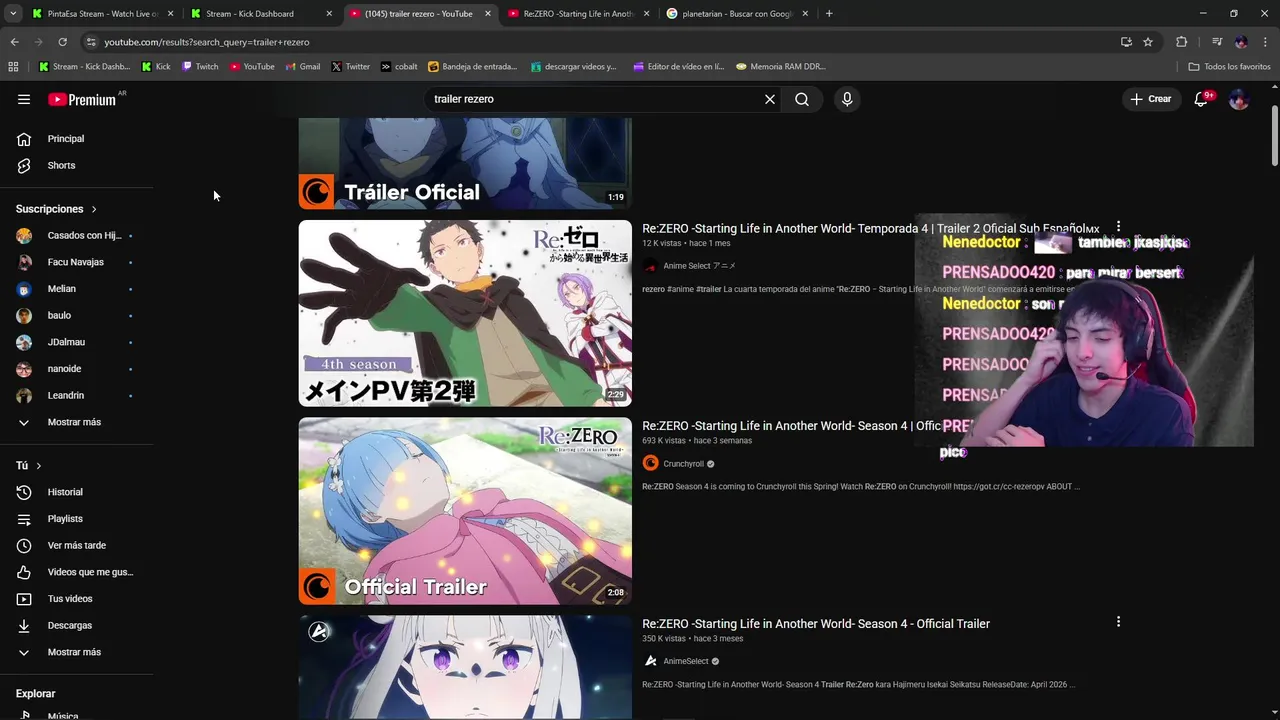
Task: Open the Chrome extensions puzzle icon
Action: pos(1182,42)
